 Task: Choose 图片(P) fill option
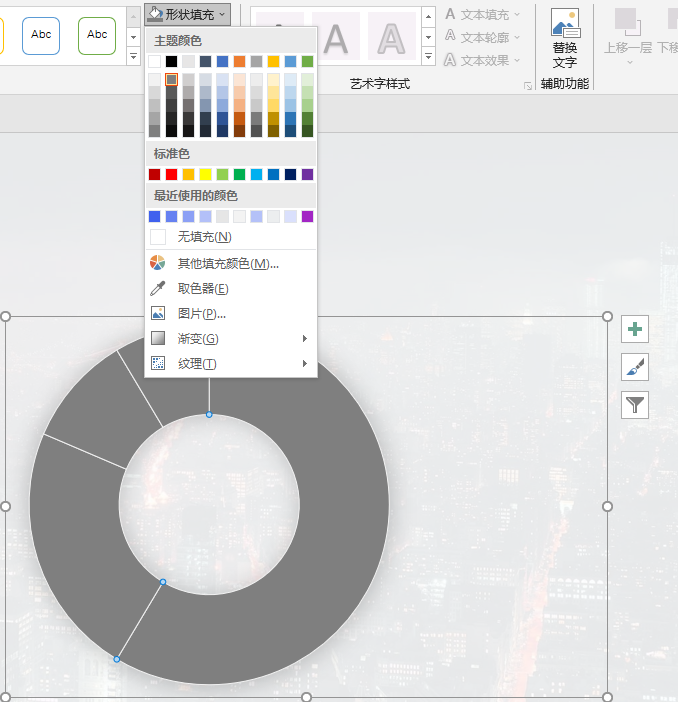click(x=231, y=313)
